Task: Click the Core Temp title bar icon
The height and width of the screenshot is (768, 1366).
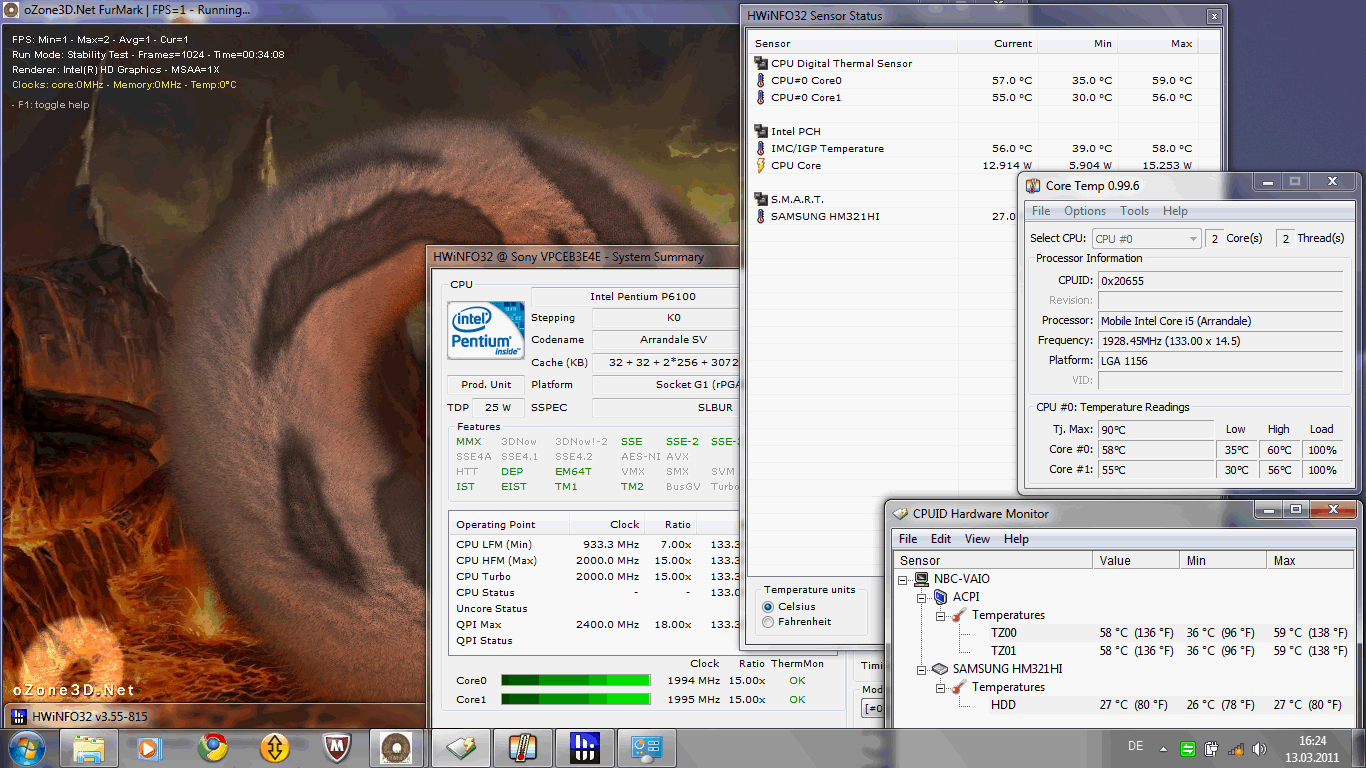Action: coord(1033,185)
